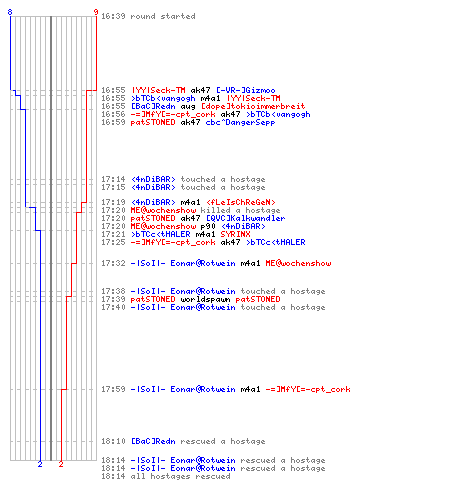The width and height of the screenshot is (450, 500).
Task: Click the blue score 8 at chart top
Action: (x=10, y=12)
